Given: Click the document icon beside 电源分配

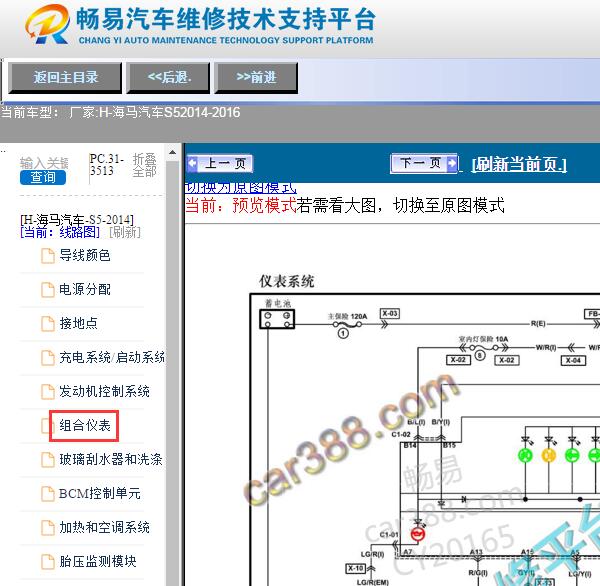Looking at the screenshot, I should pos(48,290).
